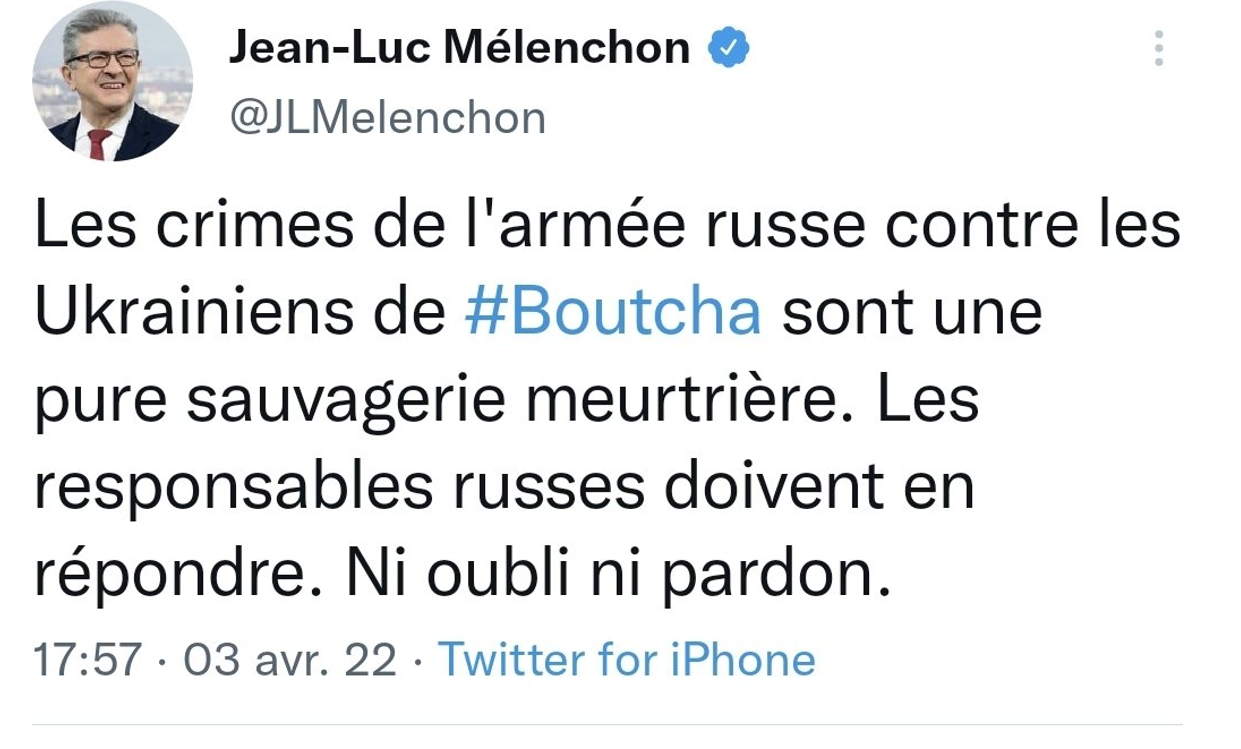Open the tweet options three-dot menu
This screenshot has height=749, width=1241.
coord(1159,48)
